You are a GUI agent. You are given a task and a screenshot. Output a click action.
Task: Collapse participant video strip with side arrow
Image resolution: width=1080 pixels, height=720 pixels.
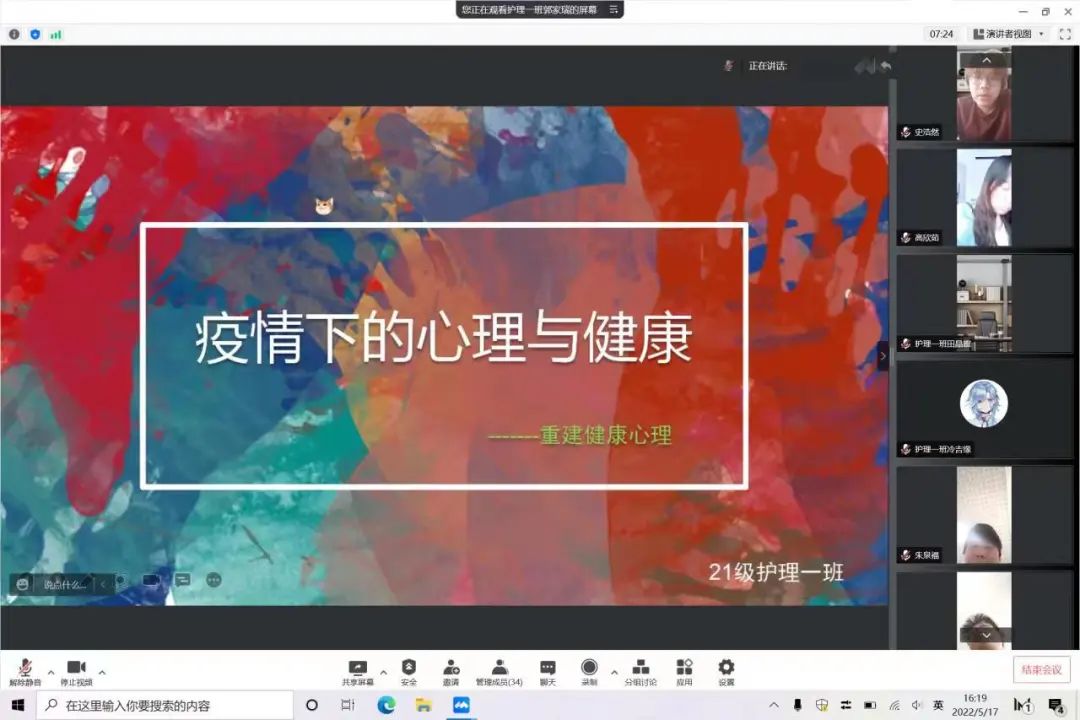882,356
